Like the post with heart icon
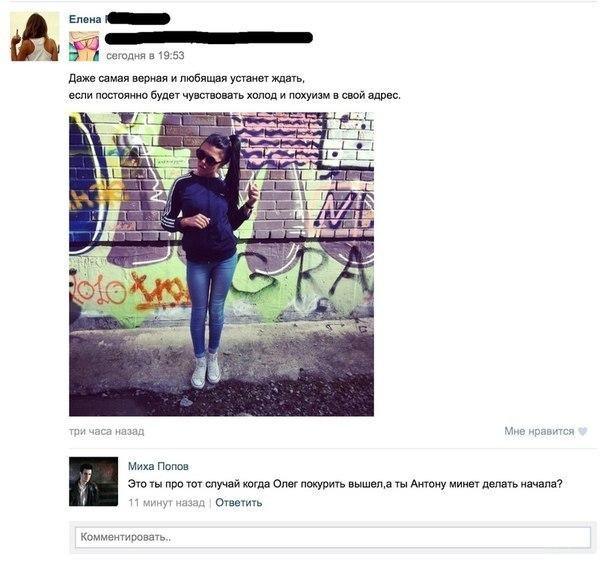 point(582,431)
